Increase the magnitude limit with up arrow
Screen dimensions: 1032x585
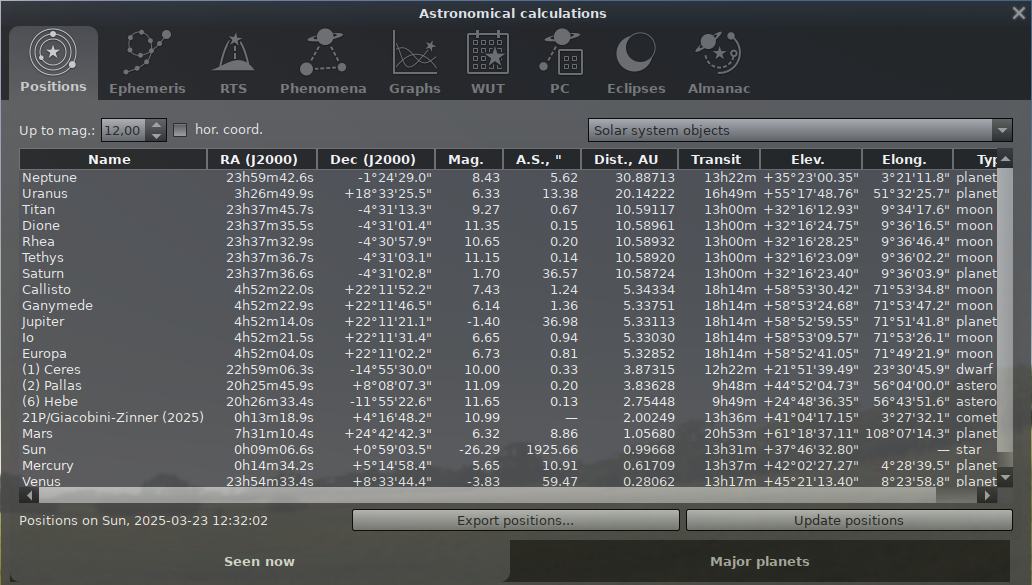[x=157, y=125]
